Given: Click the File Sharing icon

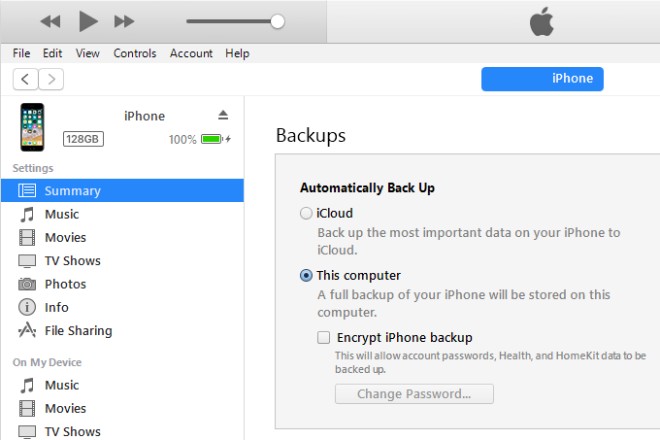Looking at the screenshot, I should (27, 331).
